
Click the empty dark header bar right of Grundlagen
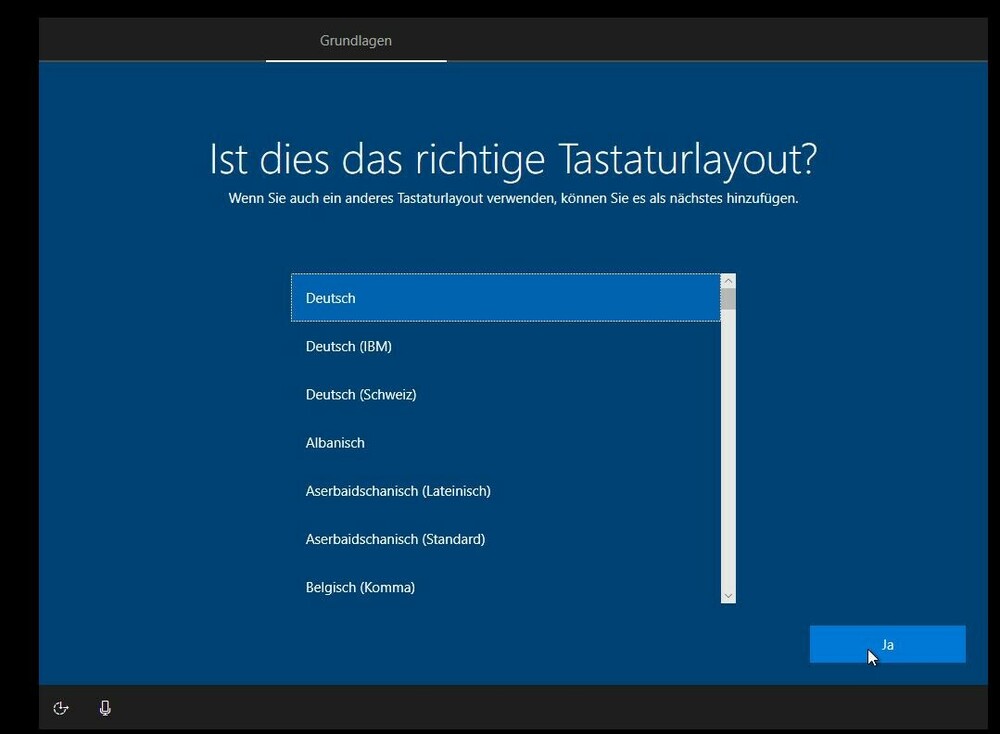tap(700, 41)
